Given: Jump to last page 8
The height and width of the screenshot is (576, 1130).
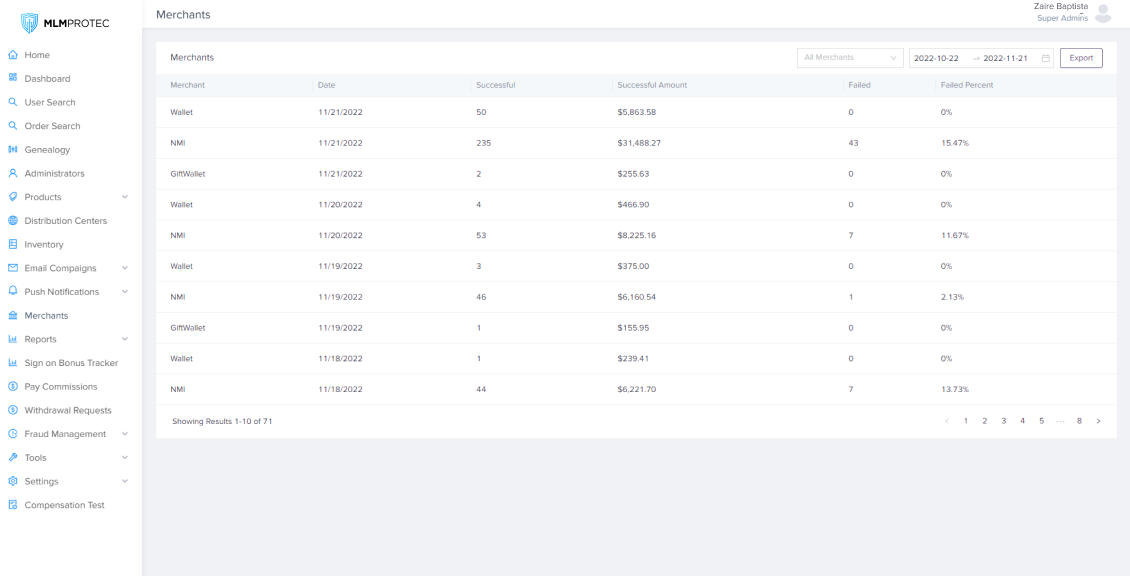Looking at the screenshot, I should [1079, 421].
